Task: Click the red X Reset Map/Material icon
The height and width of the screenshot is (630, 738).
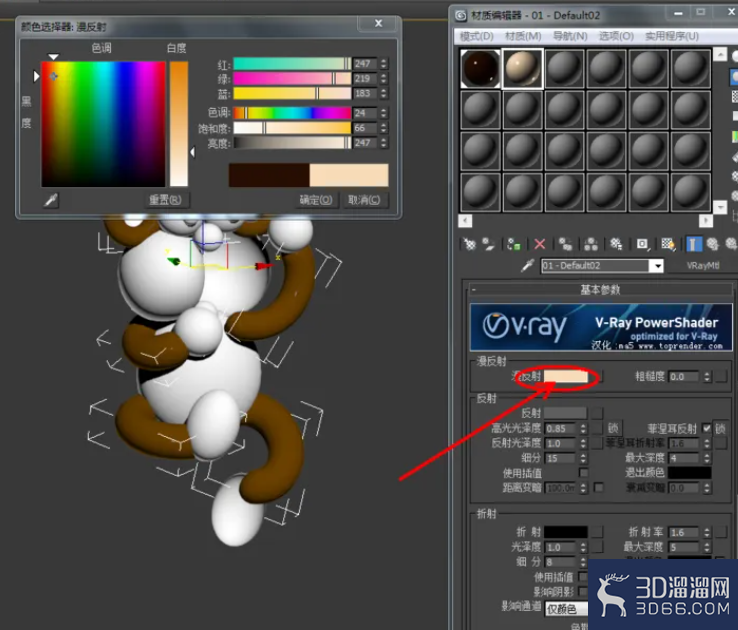Action: pos(539,244)
